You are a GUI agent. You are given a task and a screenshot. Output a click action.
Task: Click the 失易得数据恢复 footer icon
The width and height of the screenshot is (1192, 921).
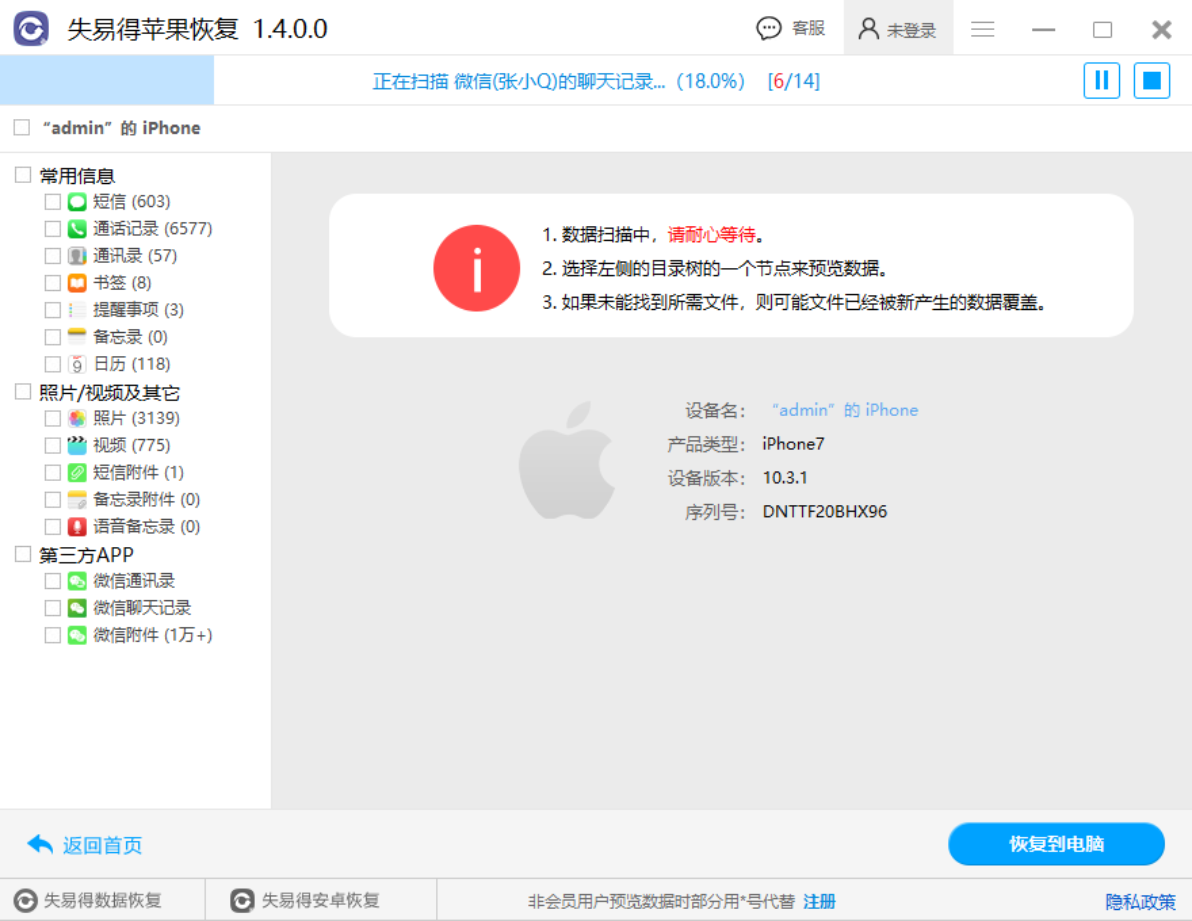coord(25,900)
